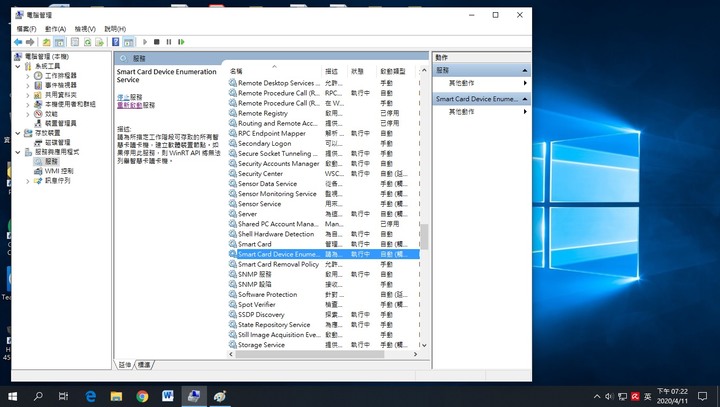This screenshot has height=407, width=720.
Task: Collapse the 系統工具 tree node
Action: tap(18, 66)
